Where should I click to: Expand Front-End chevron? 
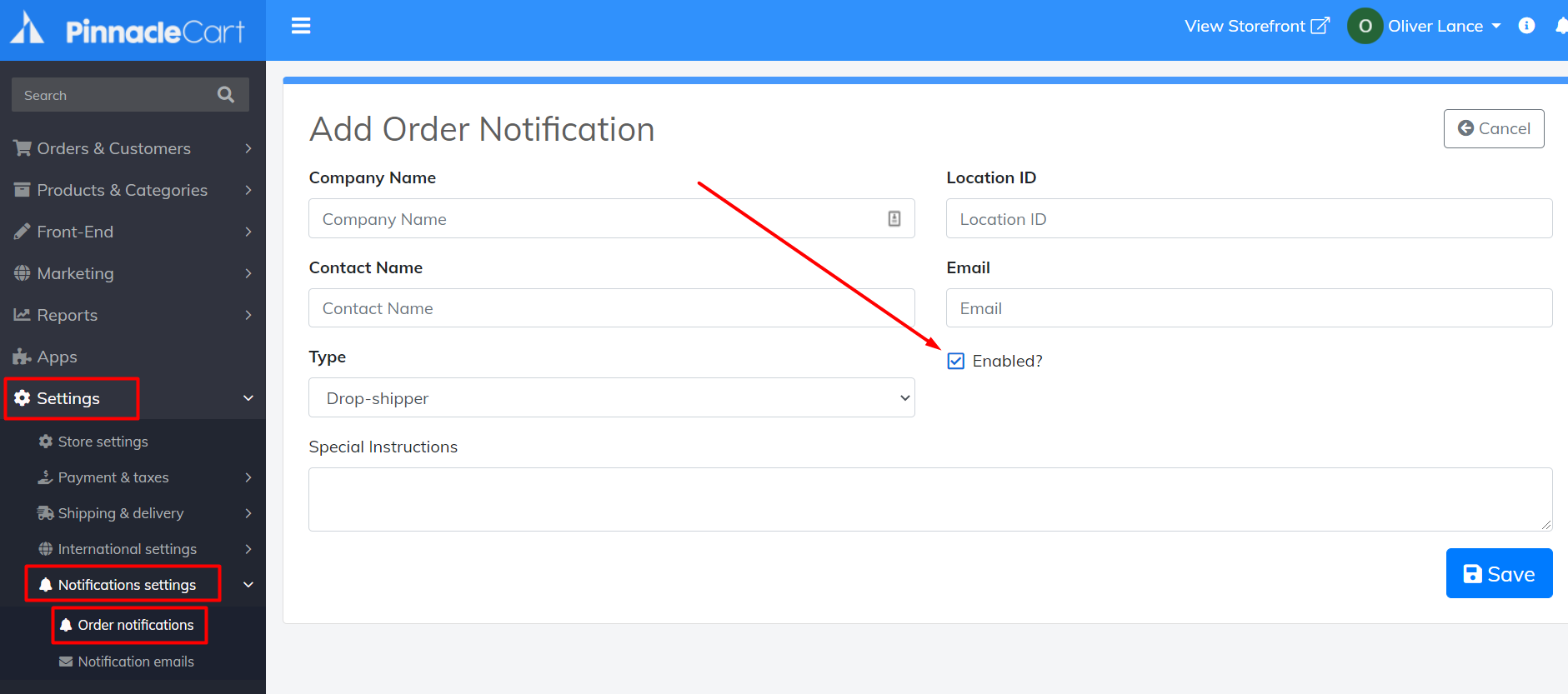(x=248, y=232)
